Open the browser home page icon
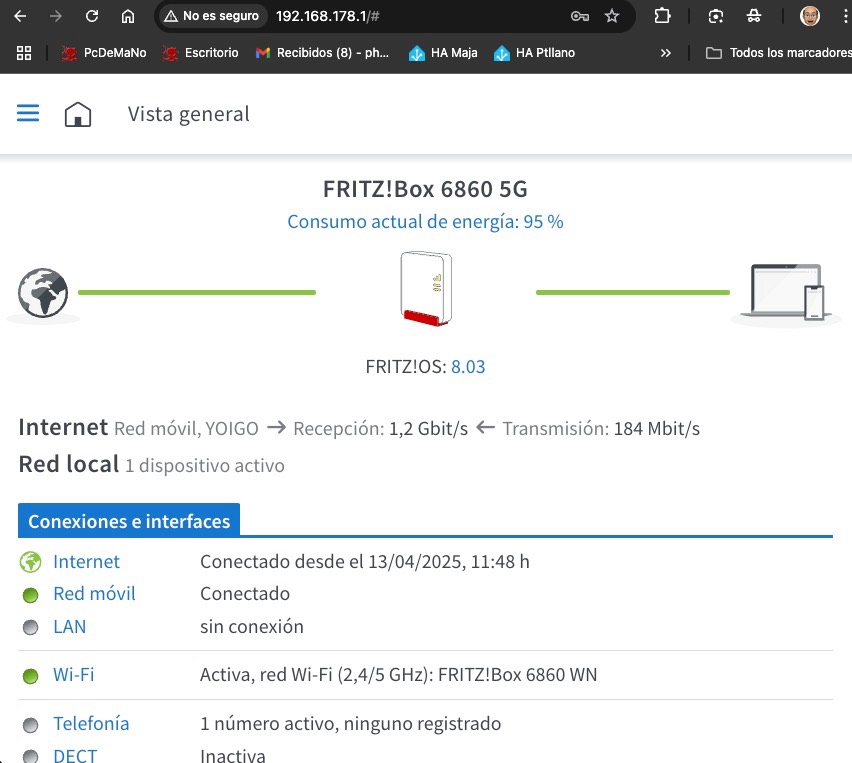Screen dimensions: 852x763 (128, 16)
